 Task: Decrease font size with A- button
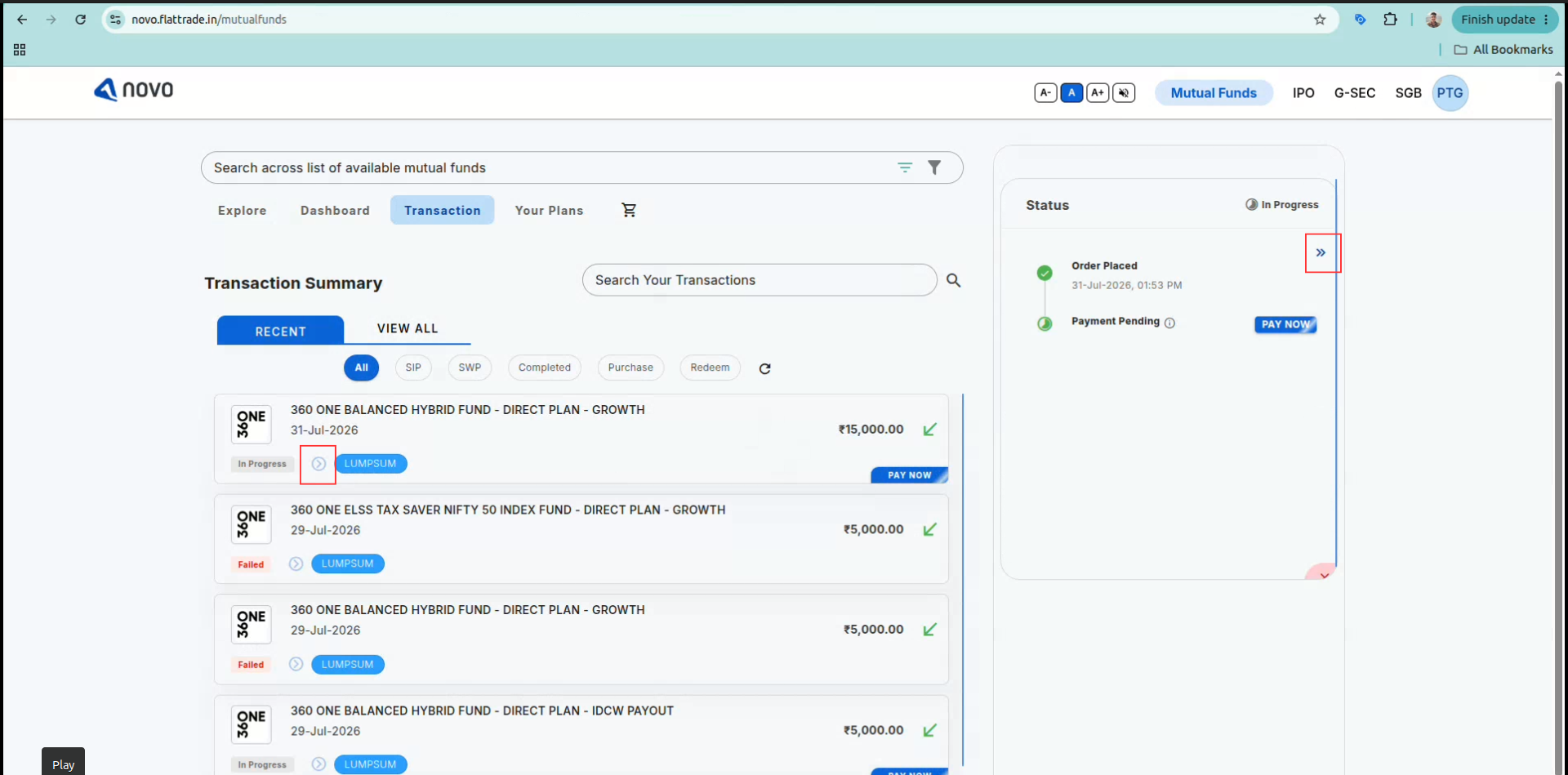tap(1045, 93)
